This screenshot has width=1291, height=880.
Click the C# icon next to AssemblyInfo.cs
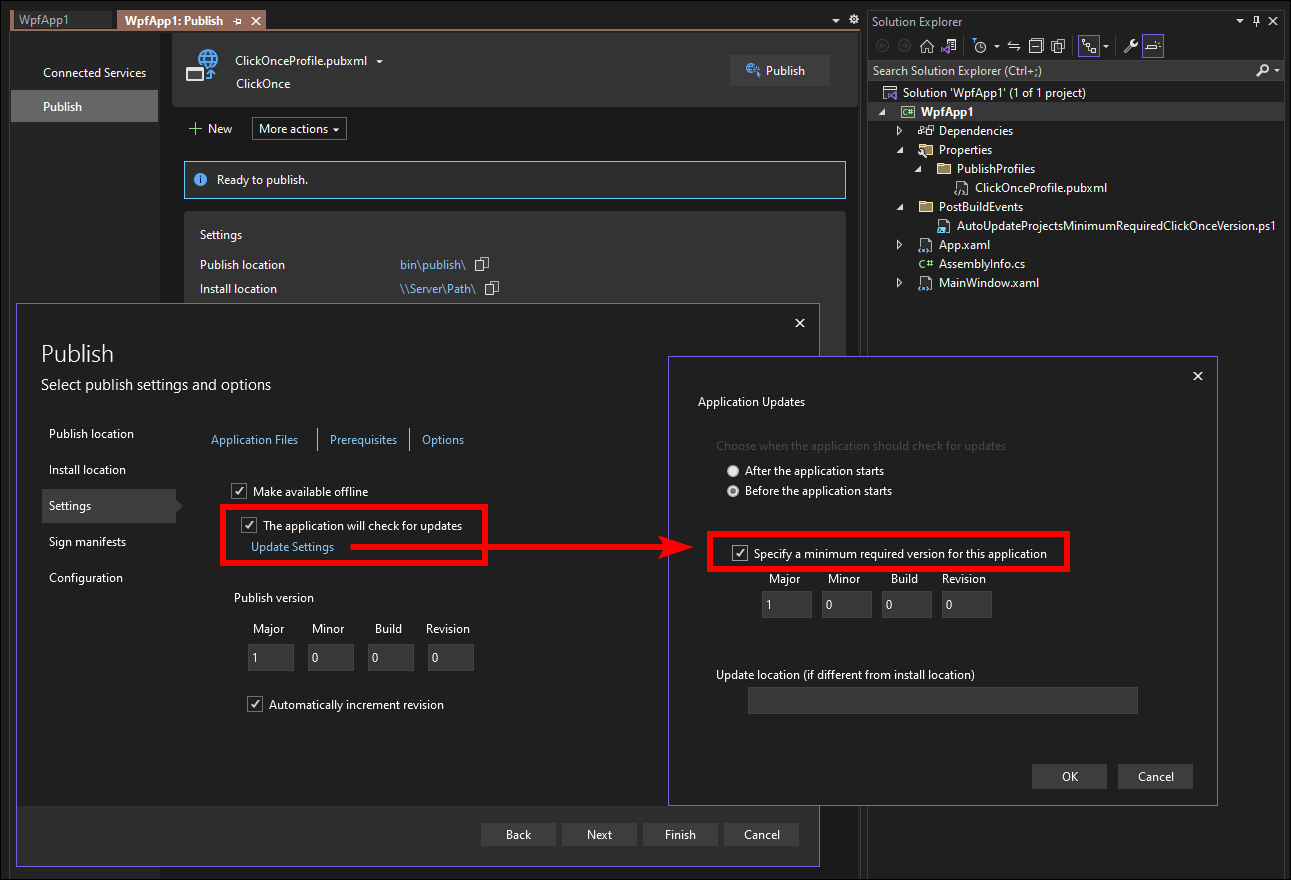click(x=925, y=264)
